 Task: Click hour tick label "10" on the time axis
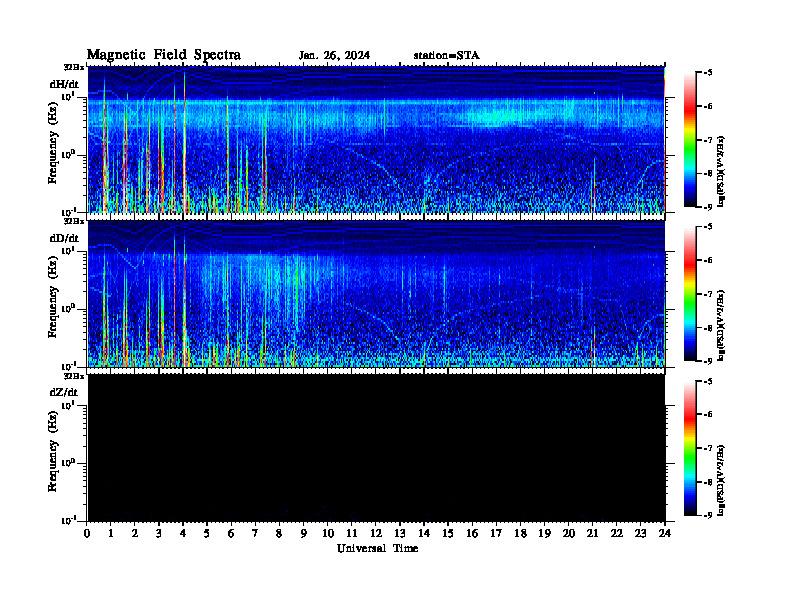point(328,534)
